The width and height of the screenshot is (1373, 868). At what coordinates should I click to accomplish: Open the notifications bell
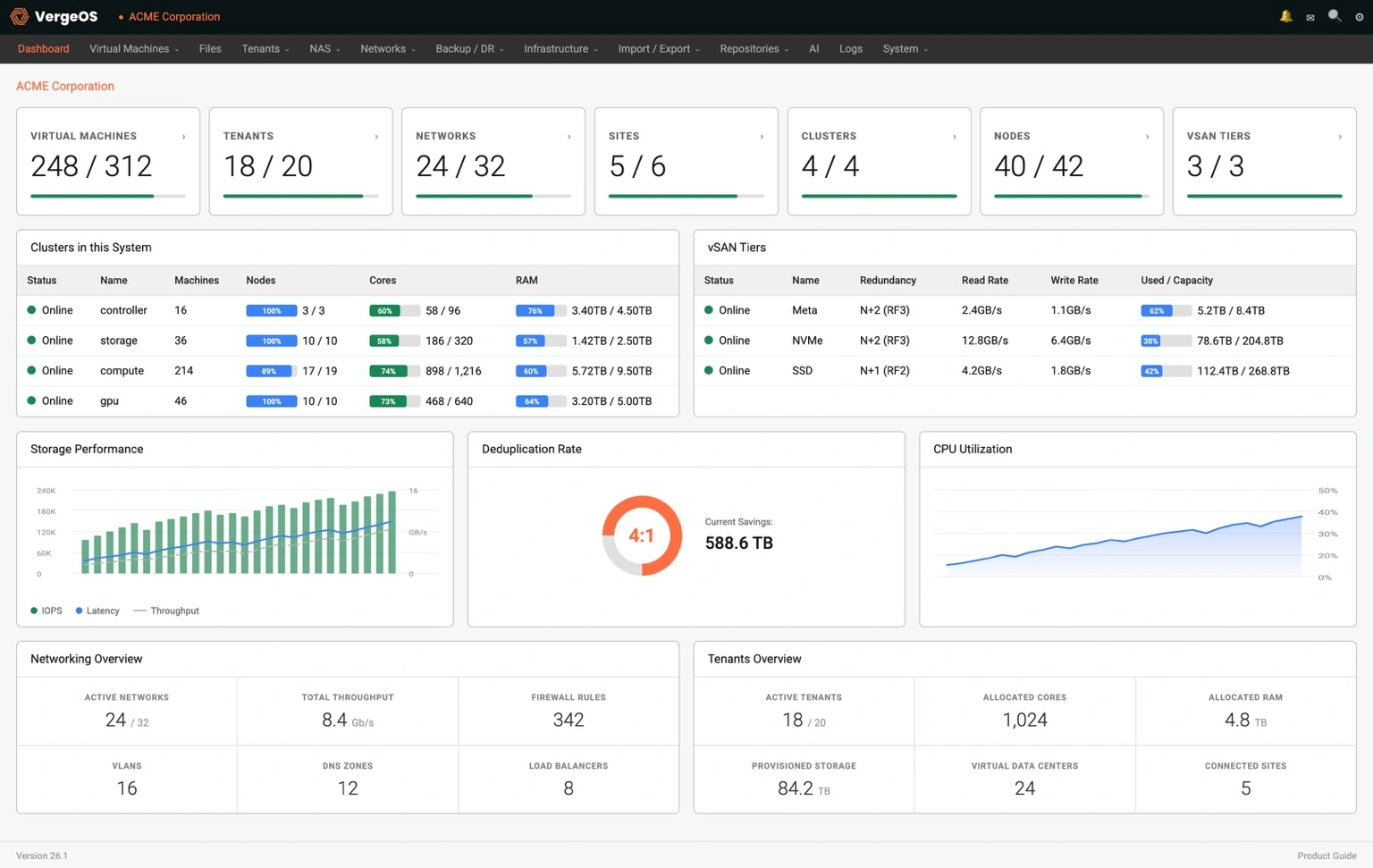1285,16
